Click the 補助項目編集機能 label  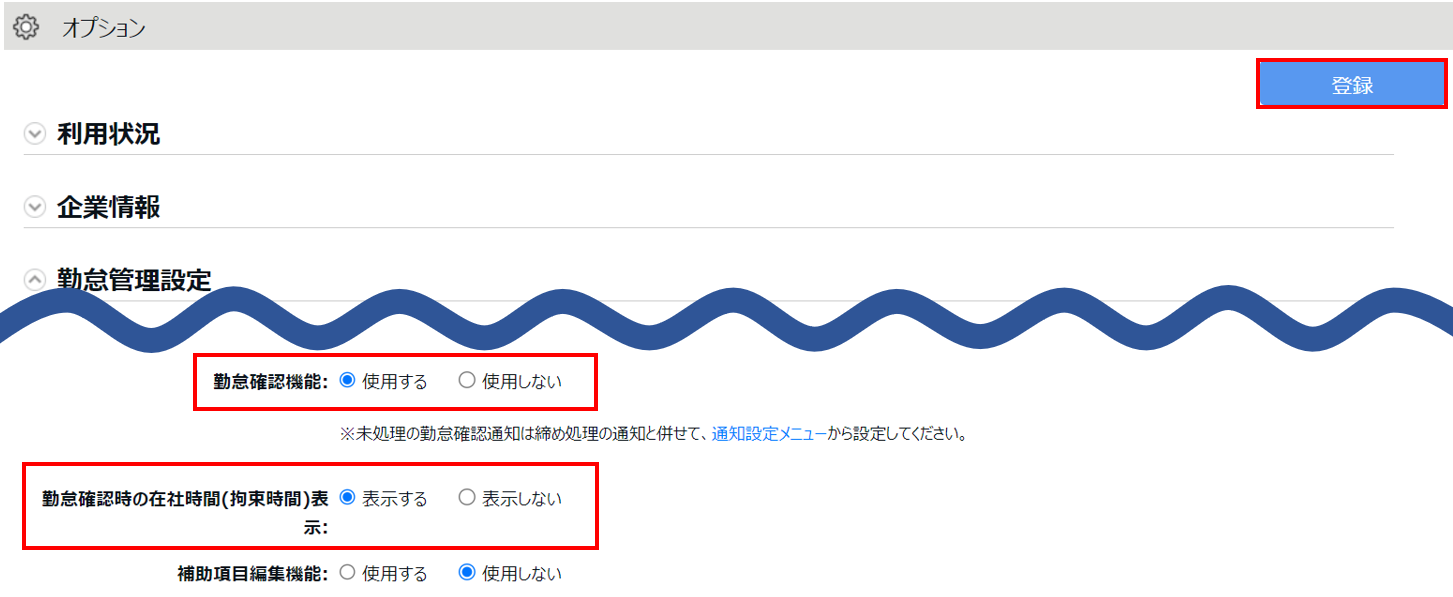coord(252,574)
